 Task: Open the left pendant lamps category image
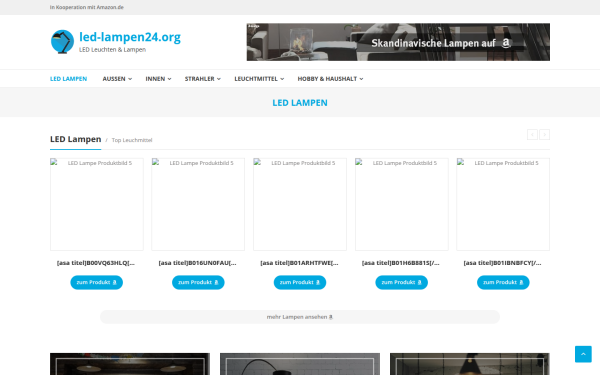tap(130, 364)
